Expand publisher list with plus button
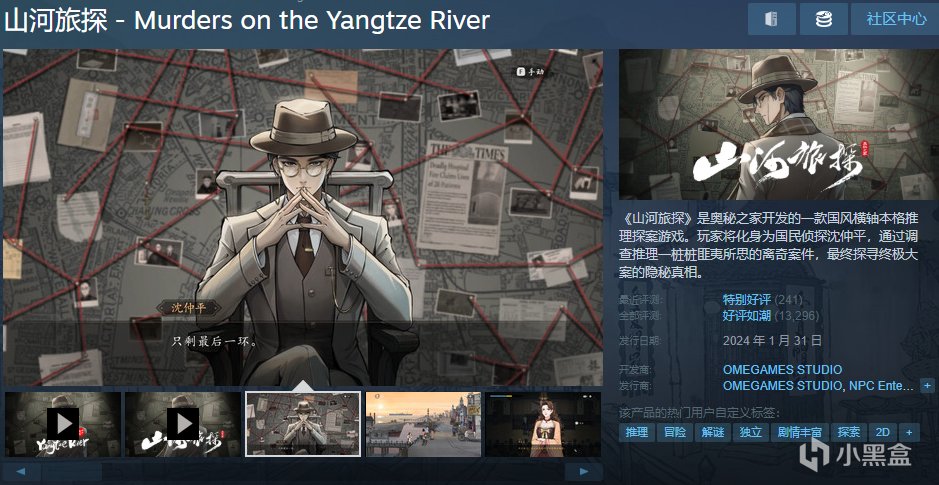 (x=927, y=386)
